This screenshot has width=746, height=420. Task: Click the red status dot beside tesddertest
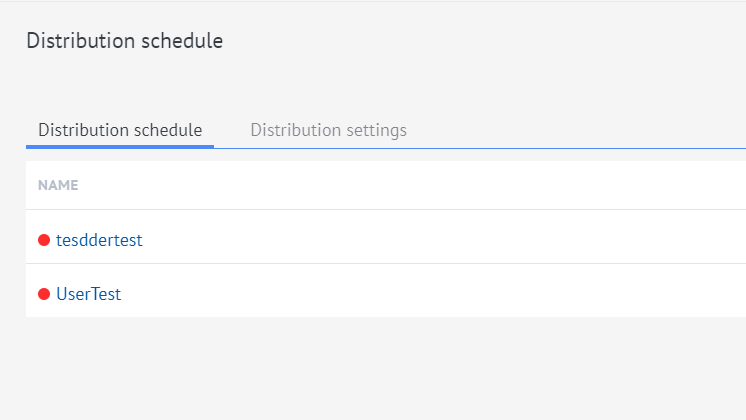click(x=44, y=240)
